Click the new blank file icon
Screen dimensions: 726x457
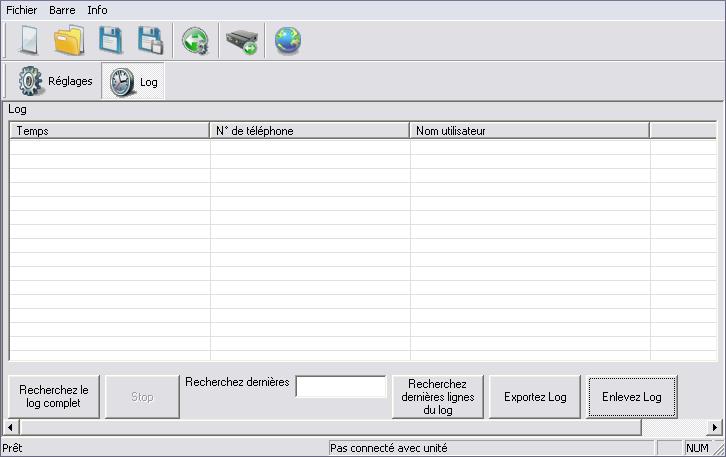click(x=28, y=41)
